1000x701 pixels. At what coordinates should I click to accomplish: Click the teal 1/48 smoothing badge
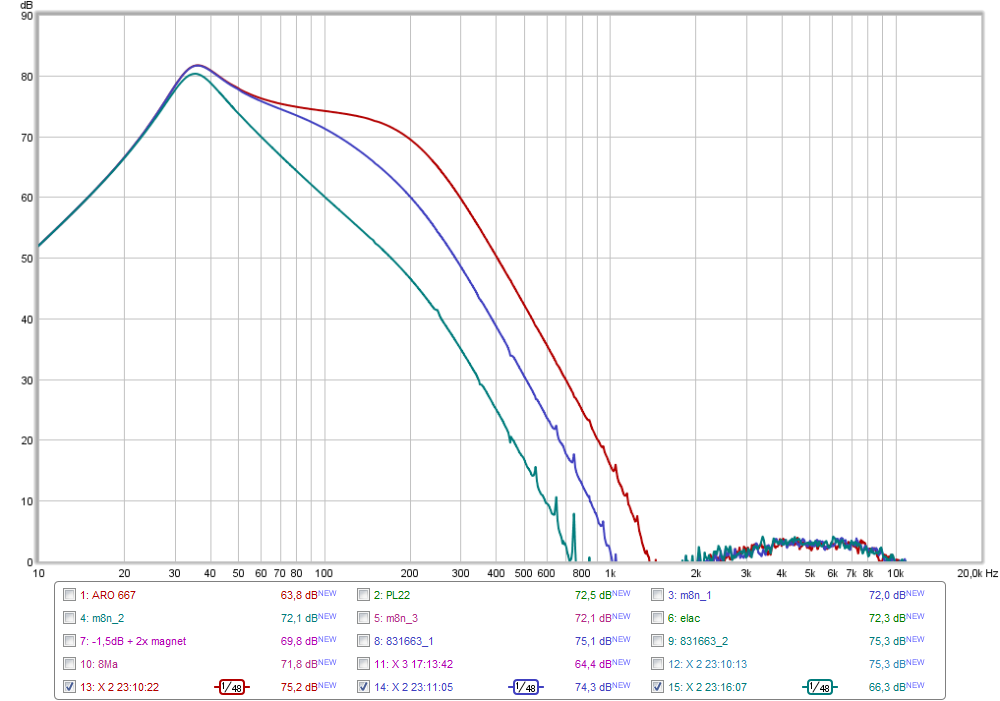pyautogui.click(x=820, y=687)
